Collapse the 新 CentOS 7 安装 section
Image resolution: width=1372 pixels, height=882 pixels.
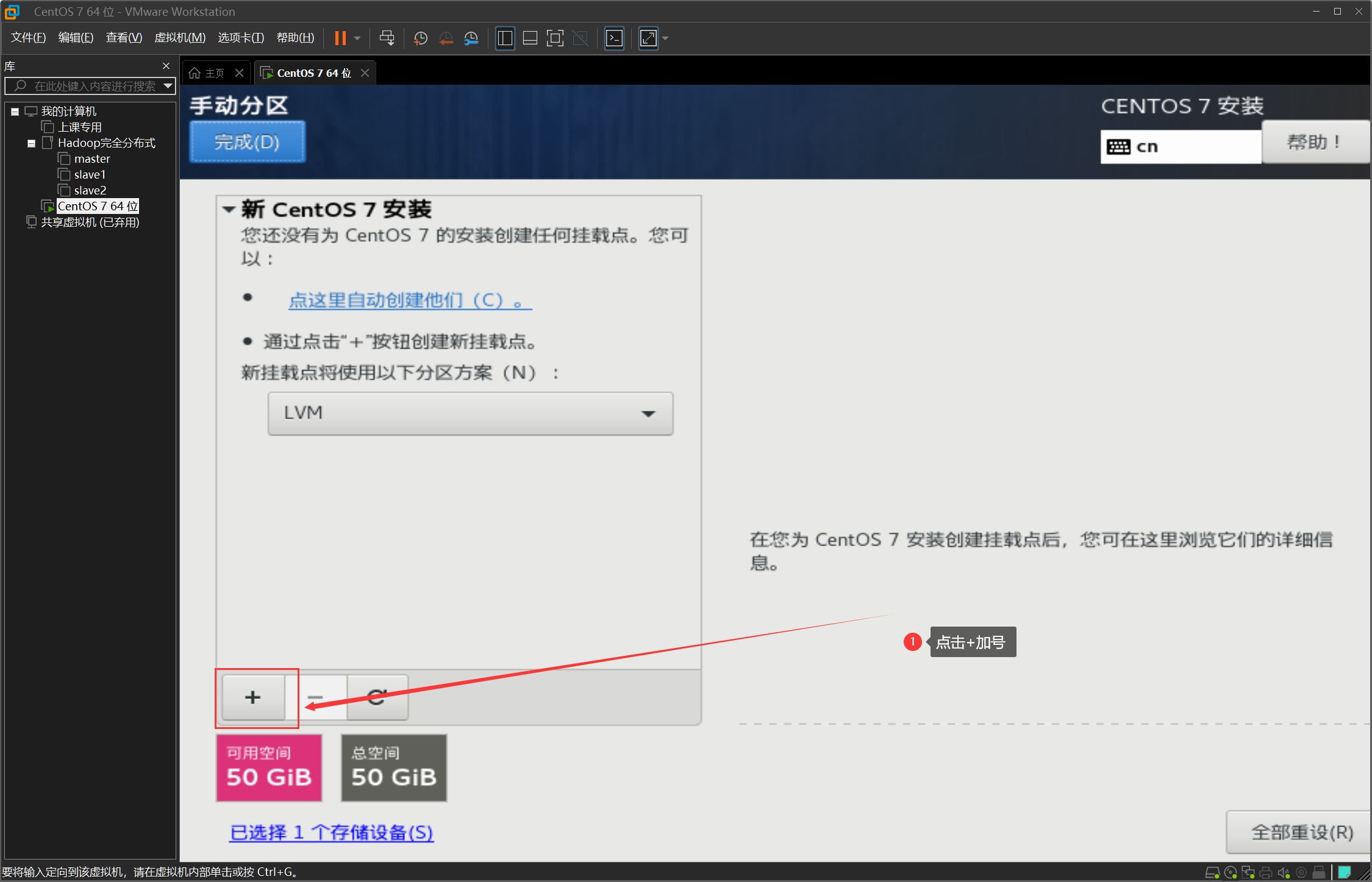[x=229, y=209]
